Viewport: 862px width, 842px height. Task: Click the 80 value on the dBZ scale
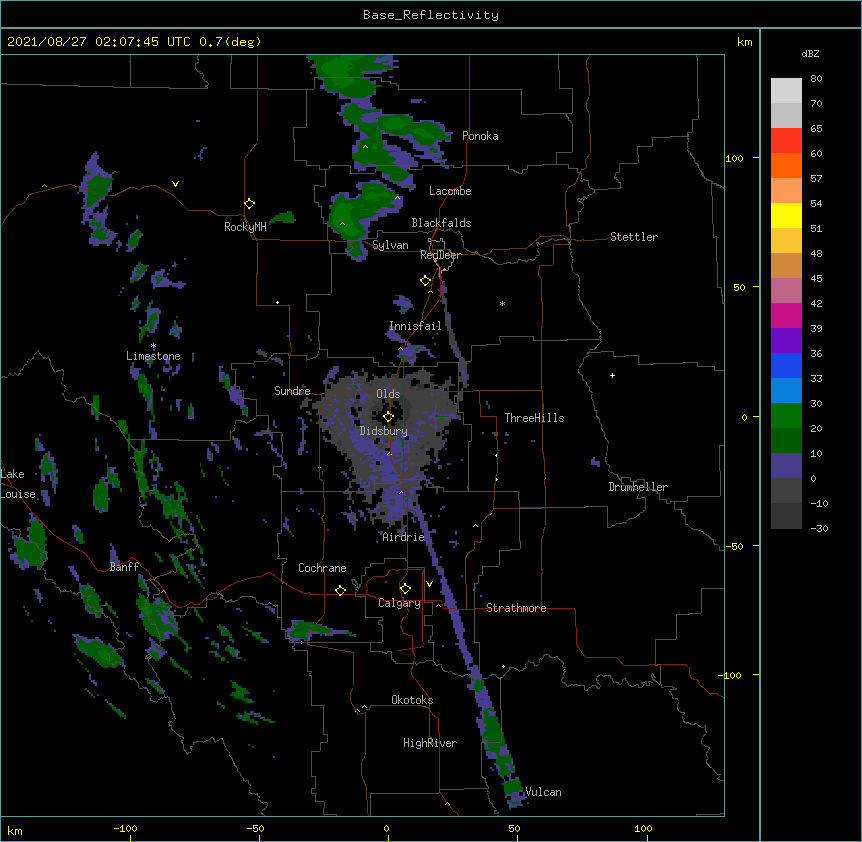pyautogui.click(x=816, y=79)
